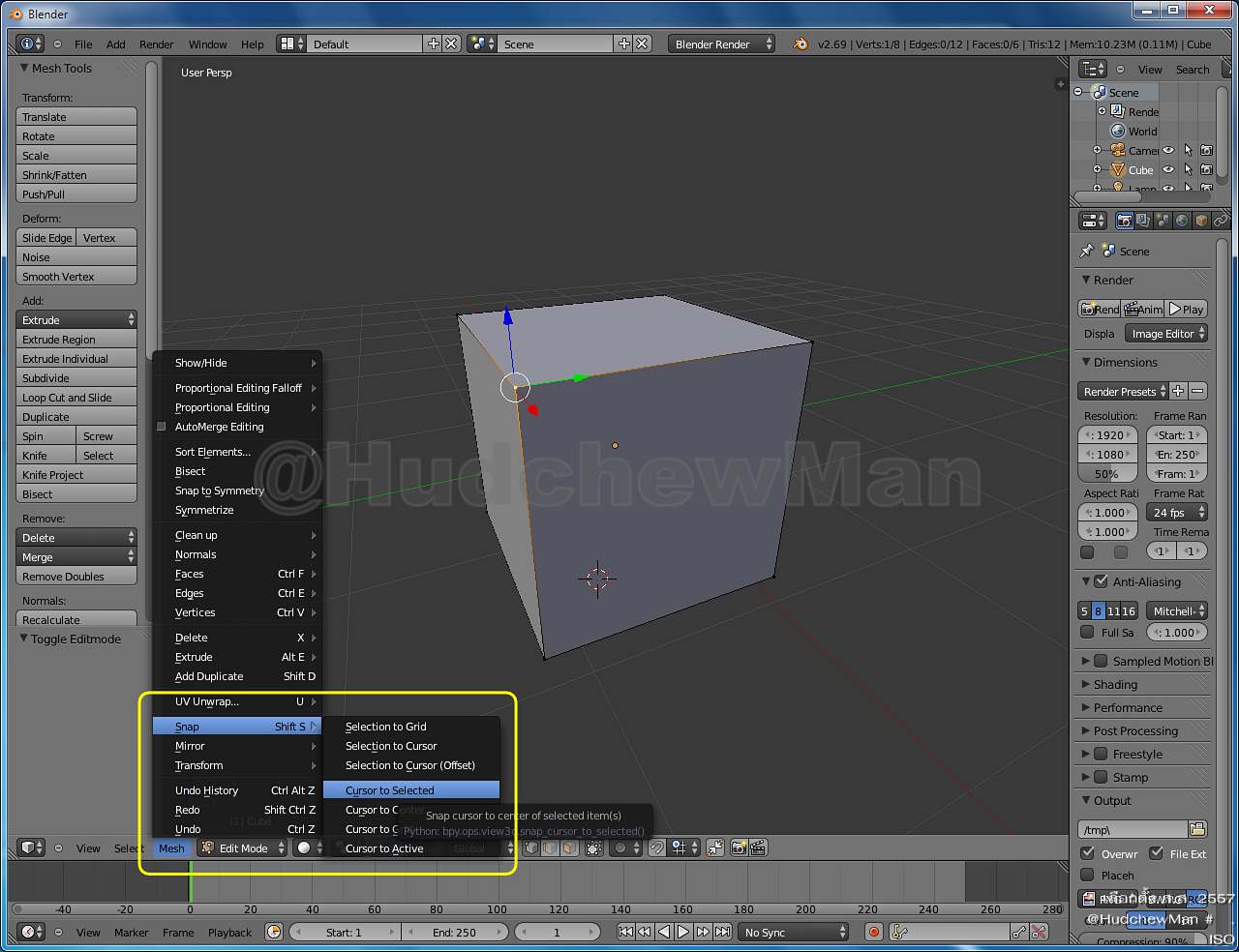Select the Object properties cube icon
The height and width of the screenshot is (952, 1239).
[1200, 220]
